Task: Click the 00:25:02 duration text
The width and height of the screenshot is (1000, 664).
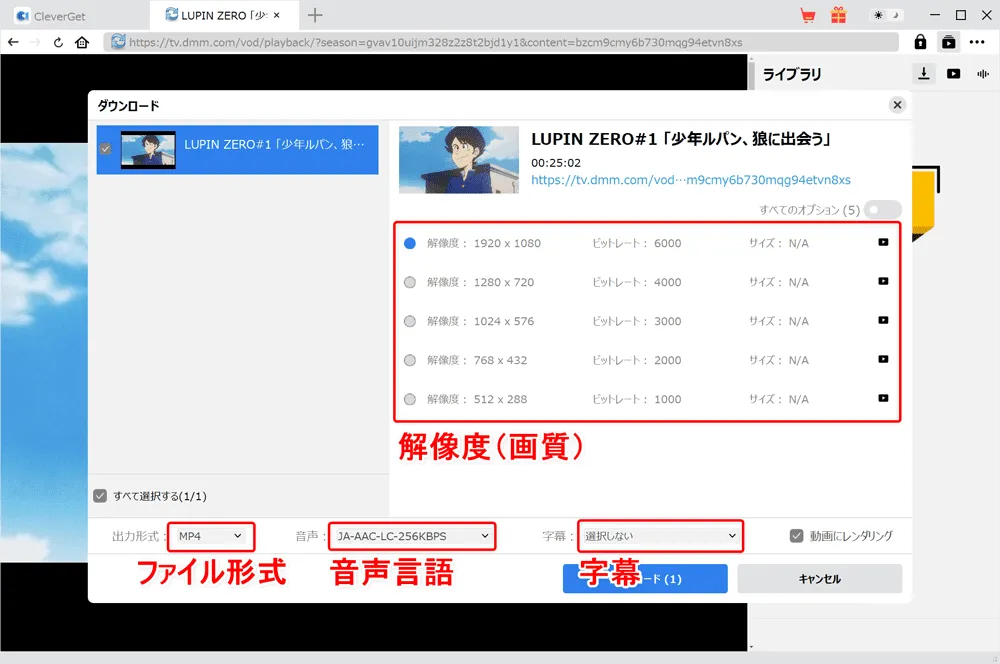Action: click(x=555, y=163)
